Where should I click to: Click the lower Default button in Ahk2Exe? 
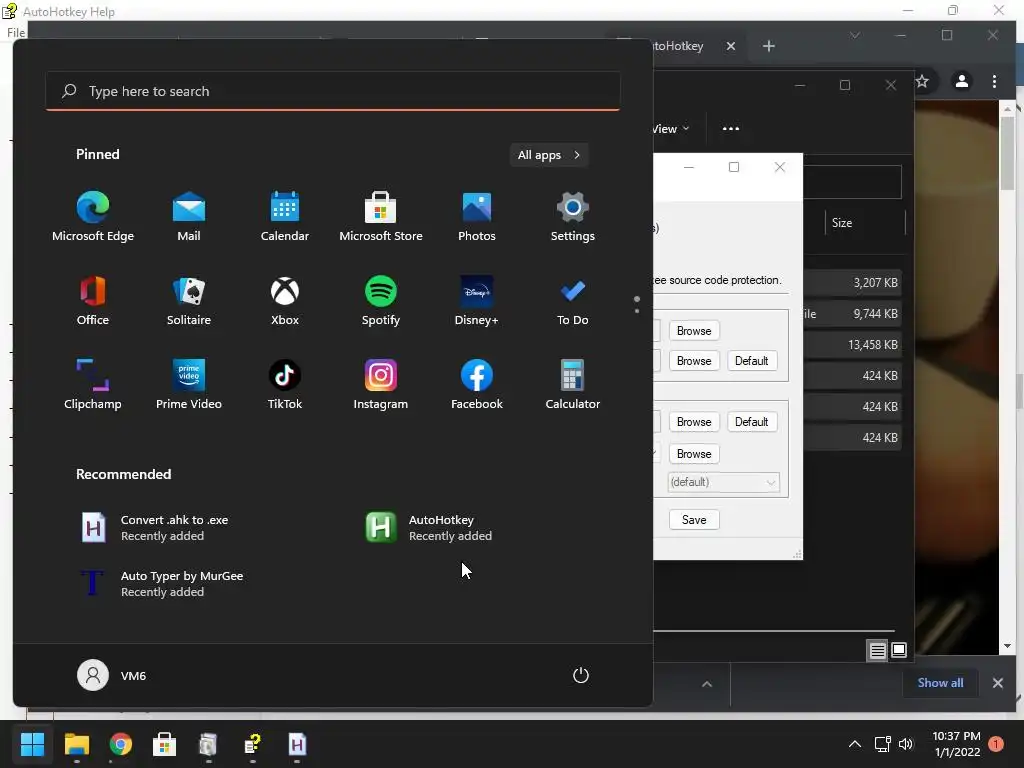pyautogui.click(x=751, y=422)
